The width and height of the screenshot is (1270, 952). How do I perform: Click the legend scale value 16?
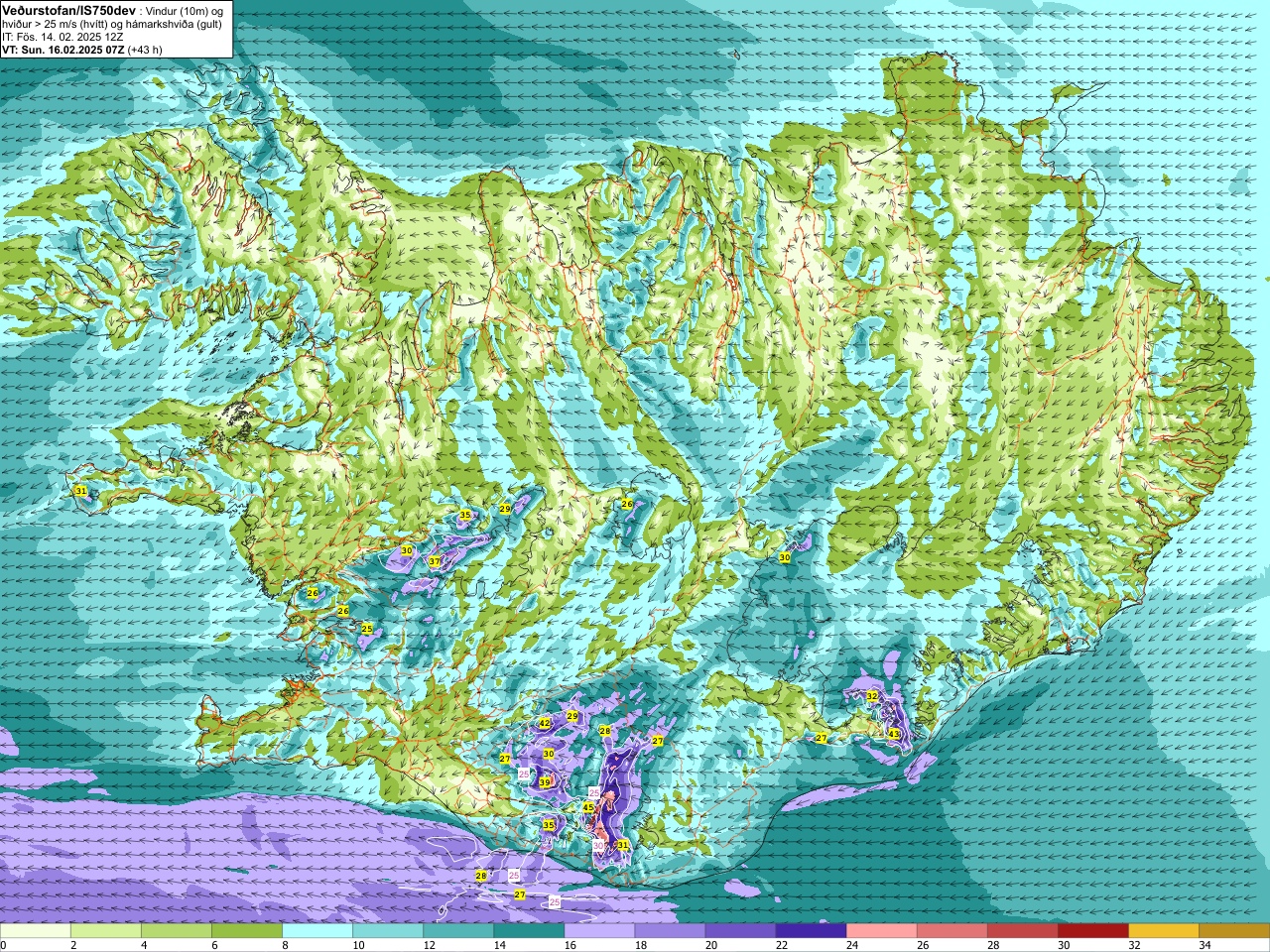(570, 945)
